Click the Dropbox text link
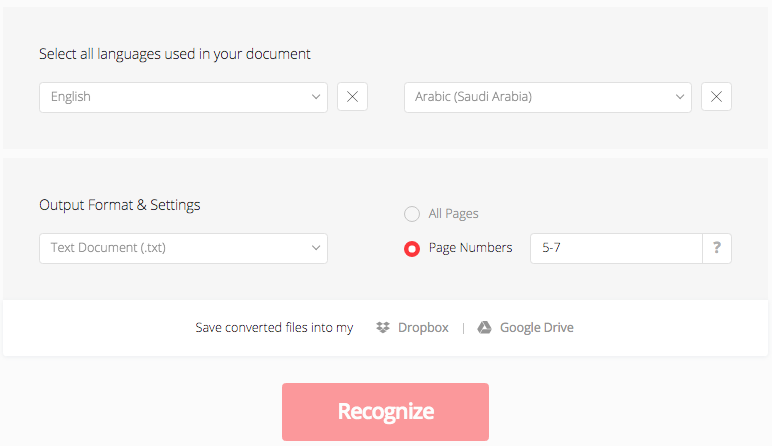 point(423,328)
